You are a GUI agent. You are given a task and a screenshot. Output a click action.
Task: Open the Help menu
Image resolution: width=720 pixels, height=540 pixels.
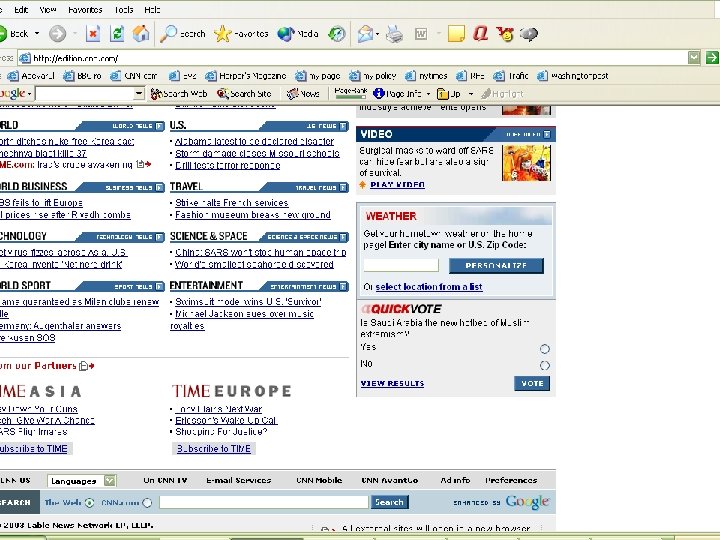(x=152, y=9)
